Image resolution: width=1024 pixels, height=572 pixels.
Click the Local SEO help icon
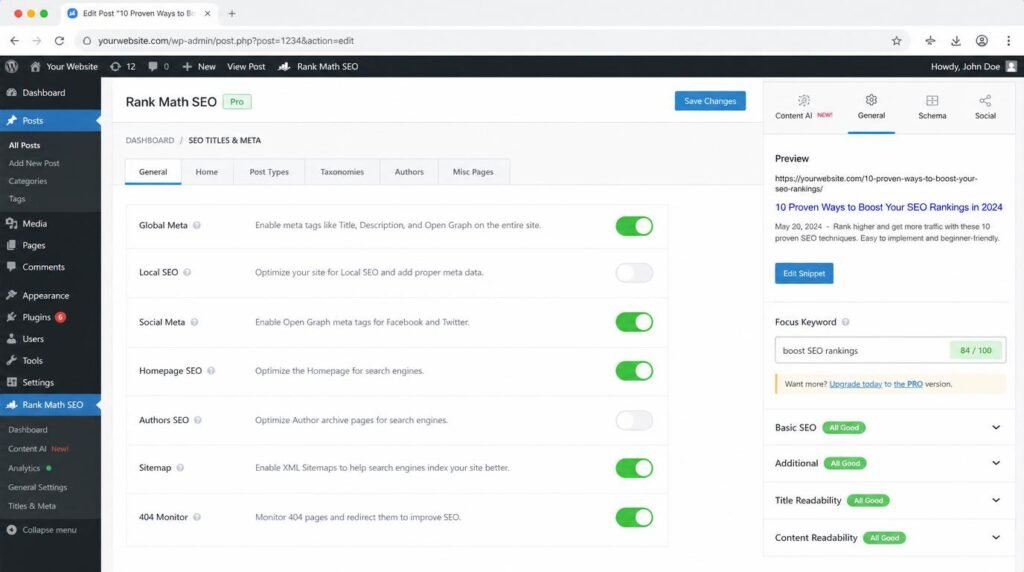(x=187, y=272)
